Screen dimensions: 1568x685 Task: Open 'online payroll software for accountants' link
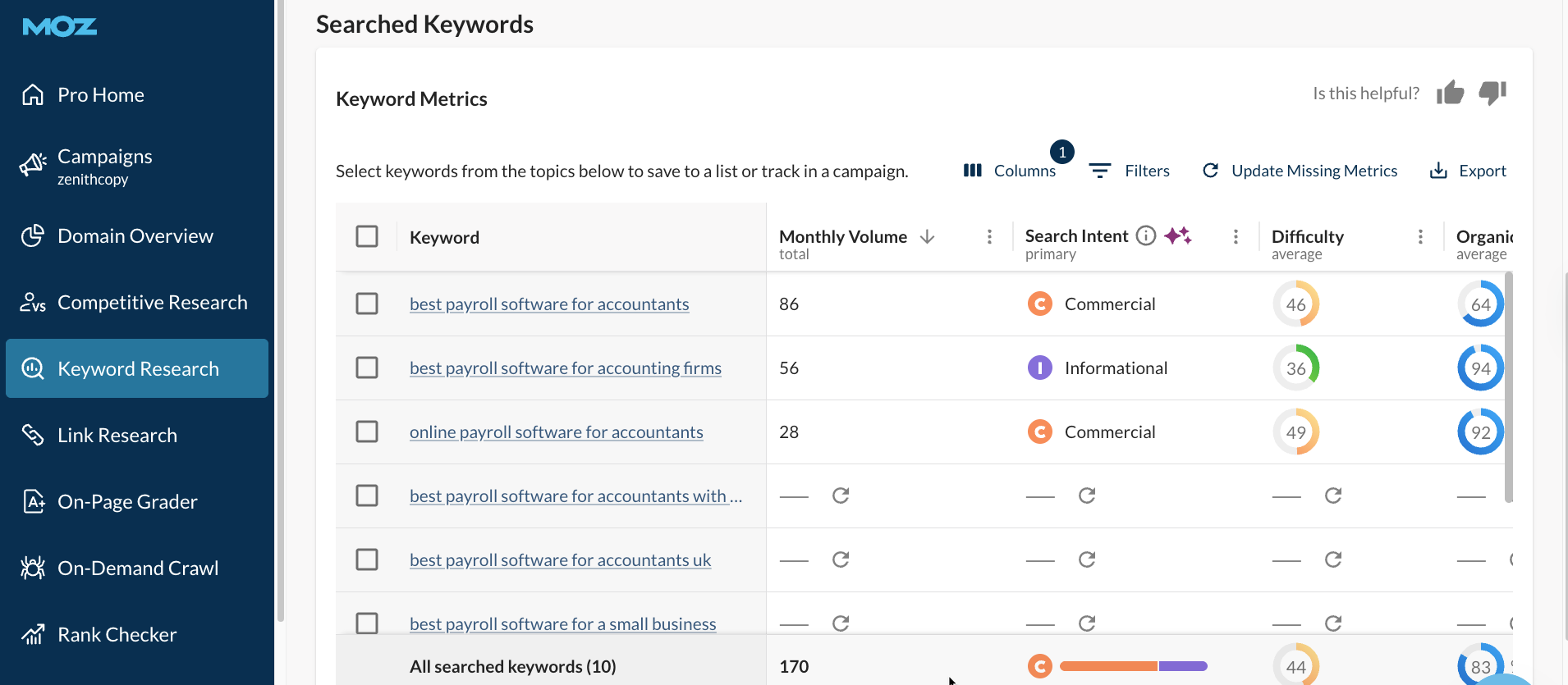point(557,432)
